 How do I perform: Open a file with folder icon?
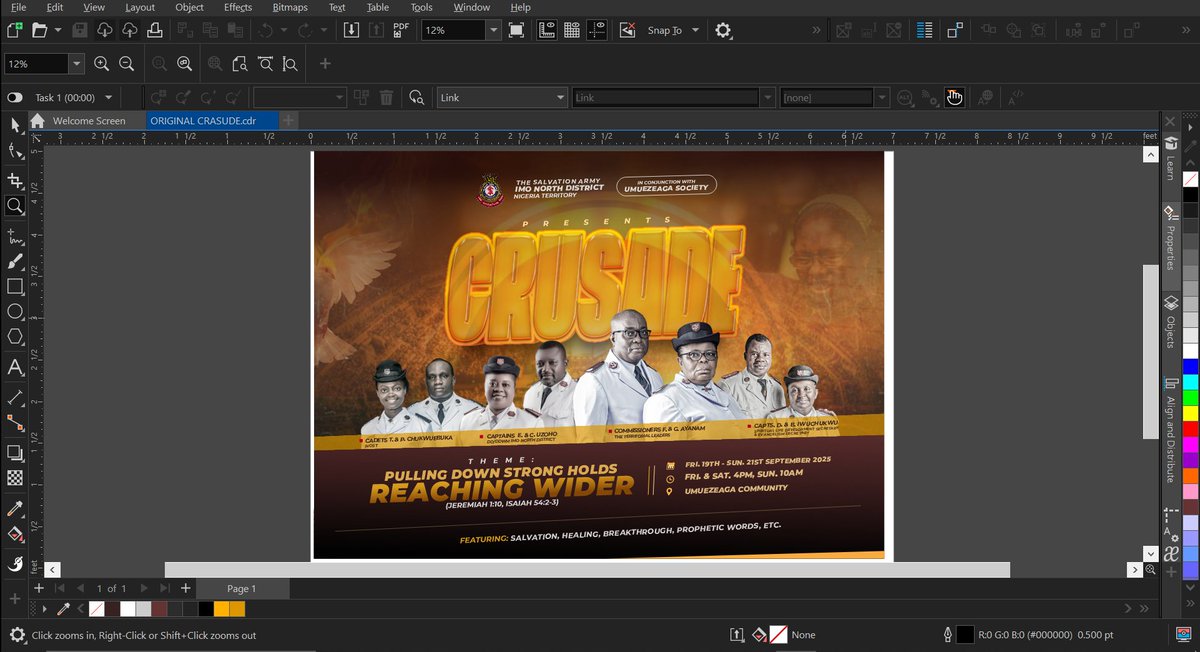pos(39,30)
